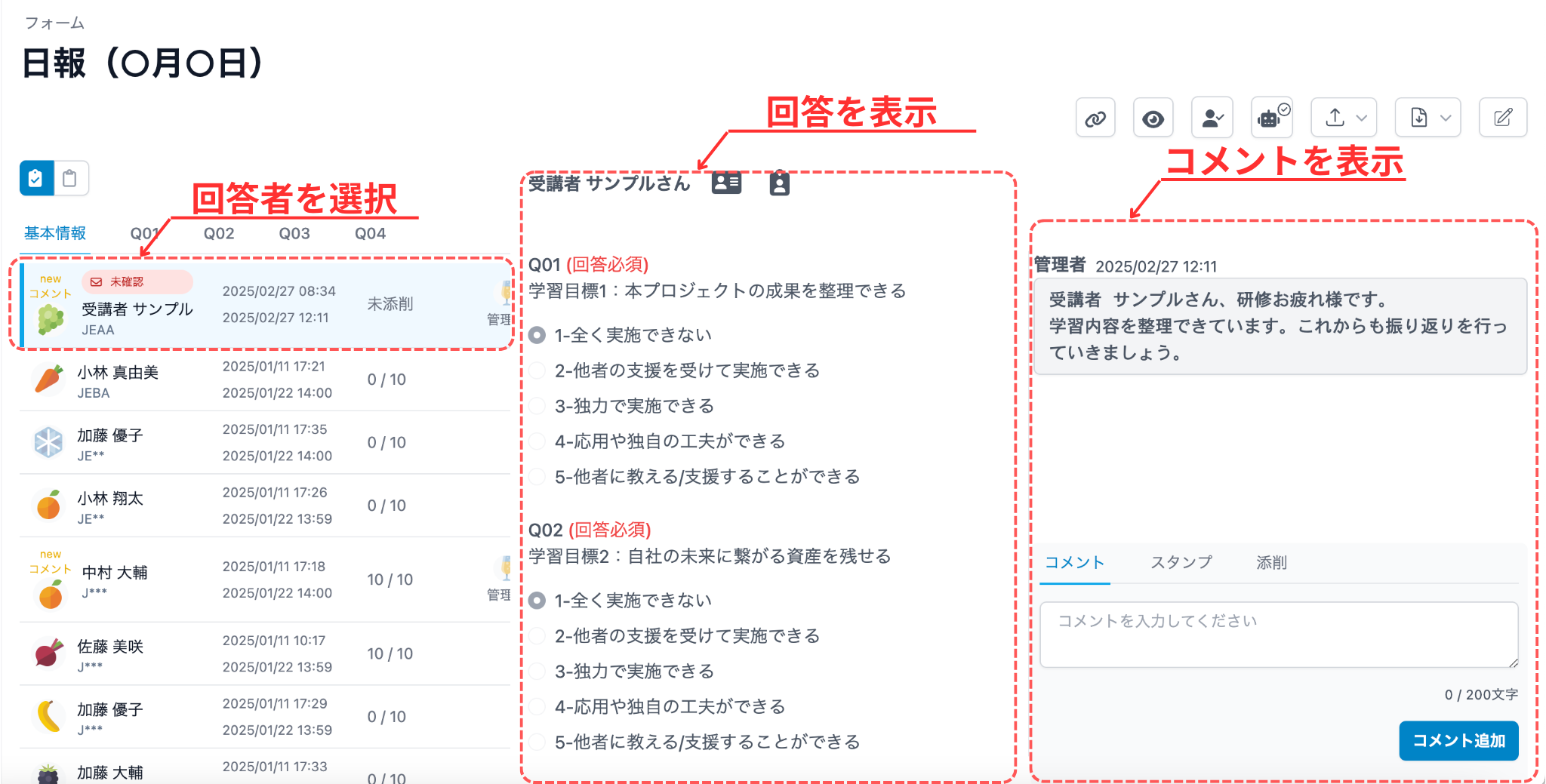Open the スタンプ tab in the comment panel
The height and width of the screenshot is (784, 1546).
(1181, 562)
